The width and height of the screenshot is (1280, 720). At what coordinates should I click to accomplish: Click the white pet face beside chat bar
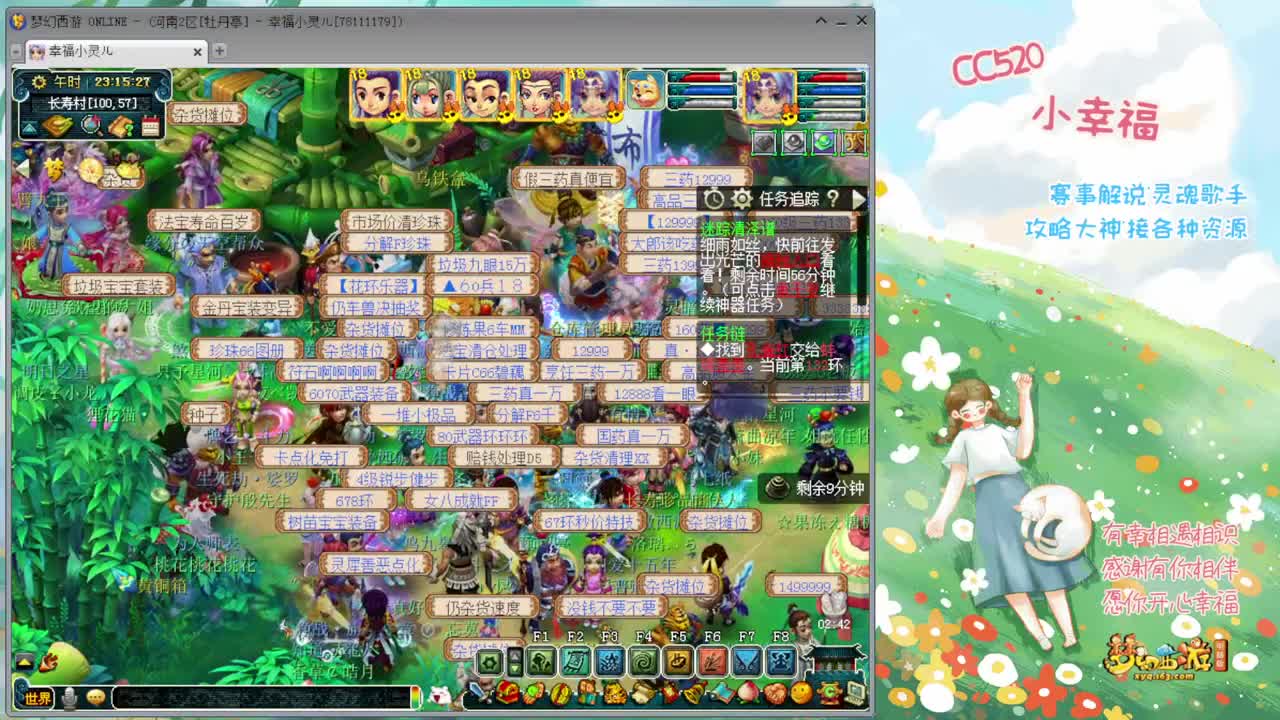click(x=439, y=696)
